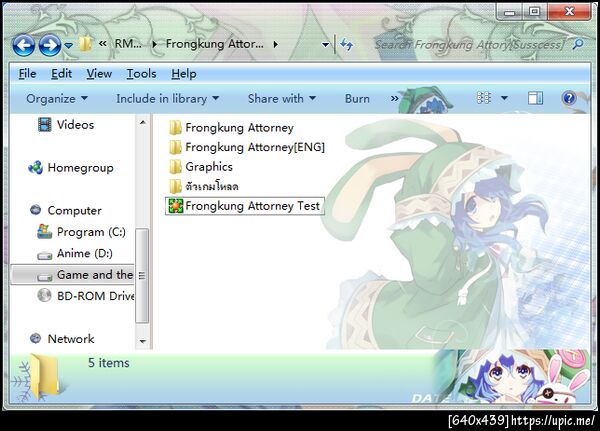The width and height of the screenshot is (600, 431).
Task: Change view using the view icon
Action: [484, 98]
